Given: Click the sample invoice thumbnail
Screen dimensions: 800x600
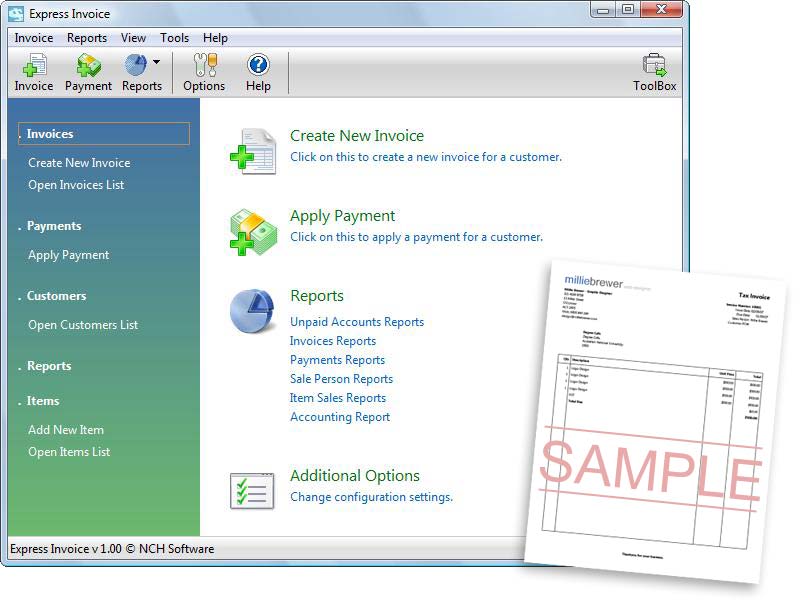Looking at the screenshot, I should (650, 420).
